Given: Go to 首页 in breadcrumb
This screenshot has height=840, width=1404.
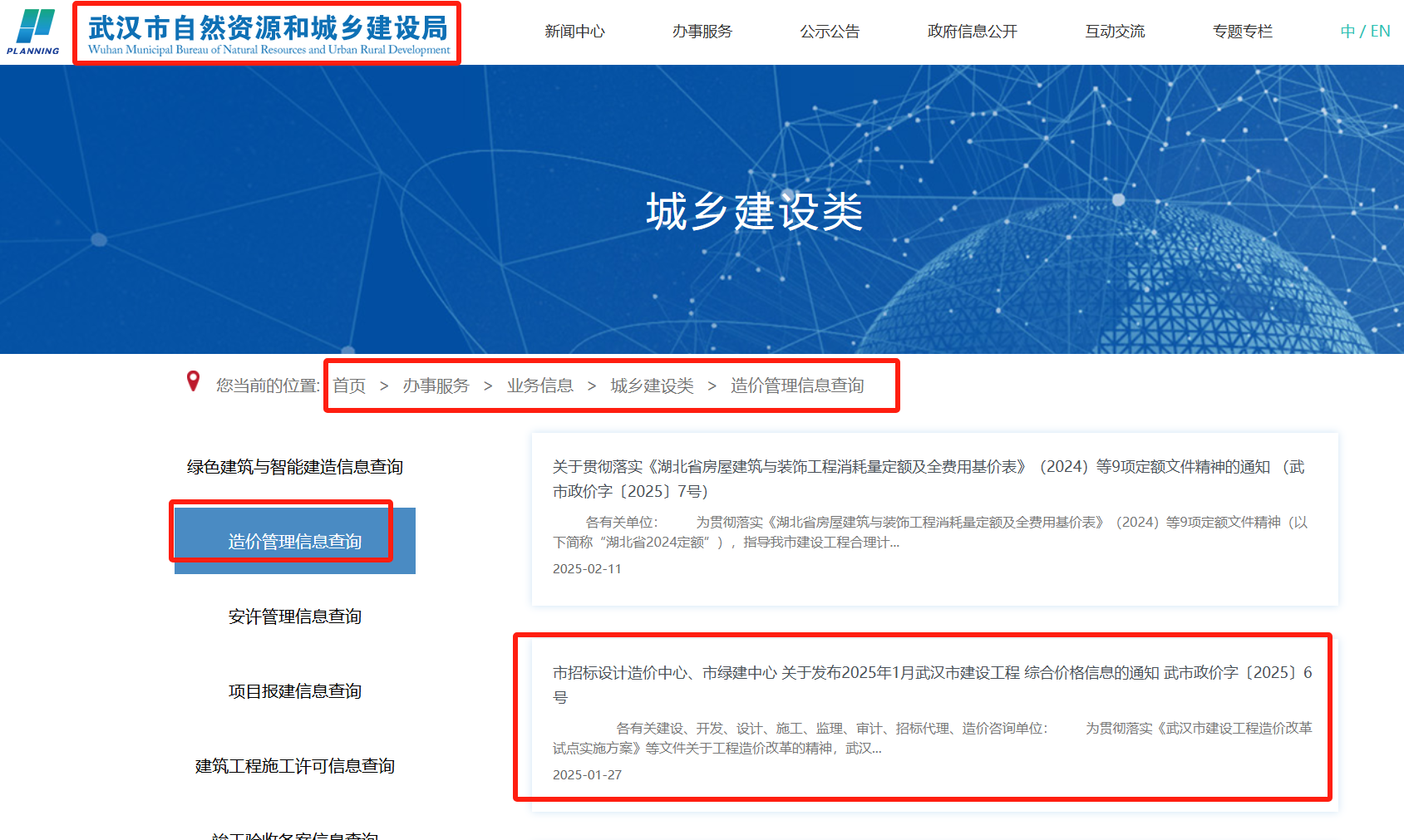Looking at the screenshot, I should (x=349, y=386).
